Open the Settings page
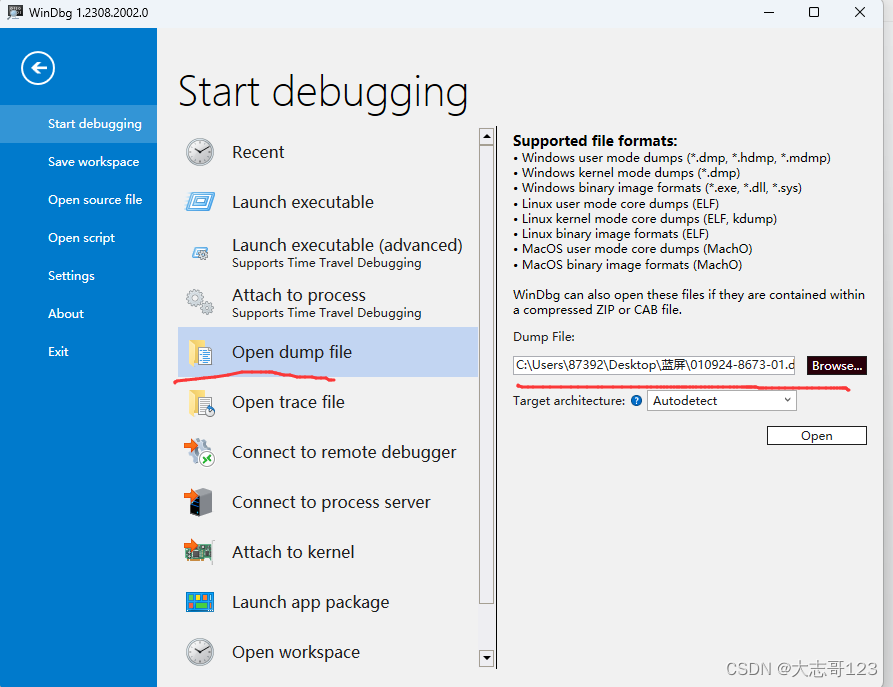Viewport: 893px width, 687px height. pyautogui.click(x=79, y=276)
